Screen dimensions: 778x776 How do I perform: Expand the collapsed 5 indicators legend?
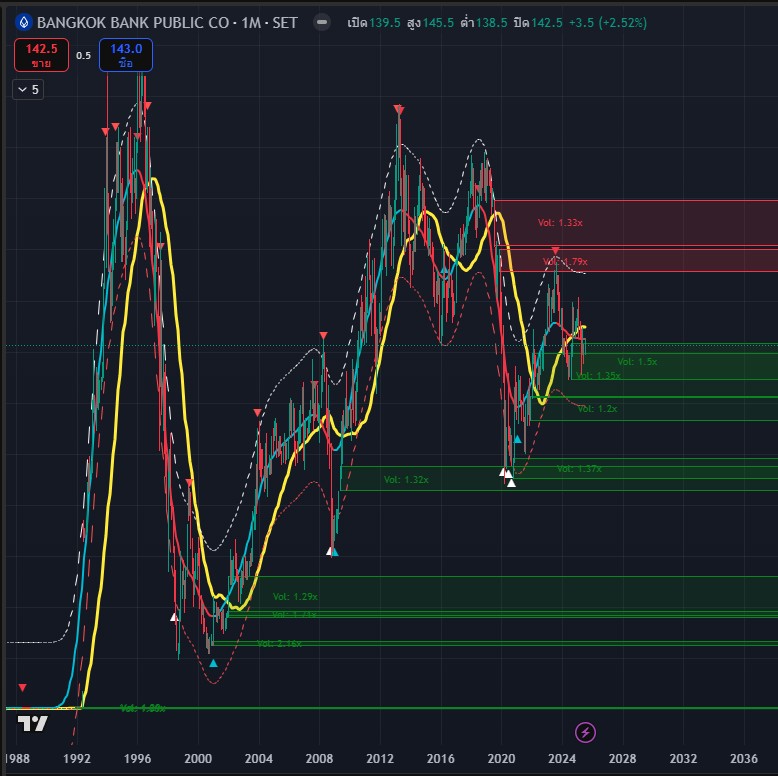(28, 90)
